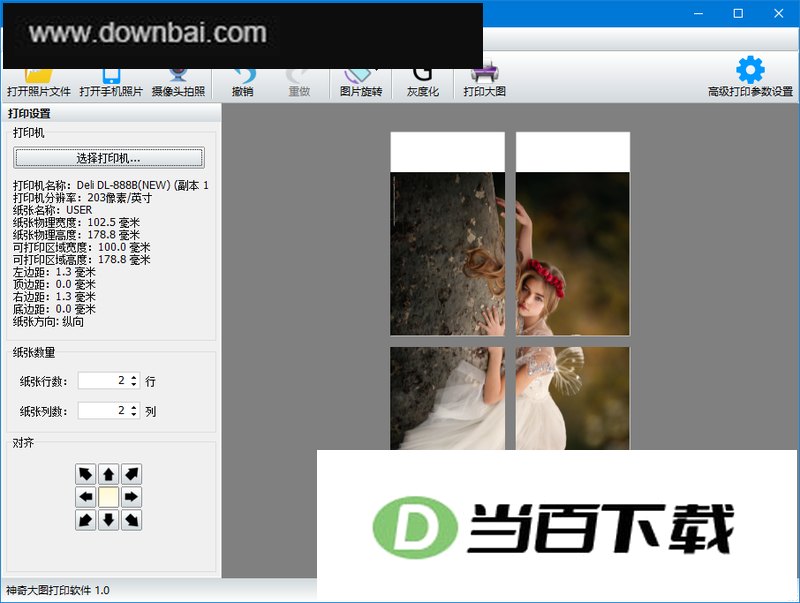Align image right with right arrow
Image resolution: width=800 pixels, height=603 pixels.
[132, 497]
